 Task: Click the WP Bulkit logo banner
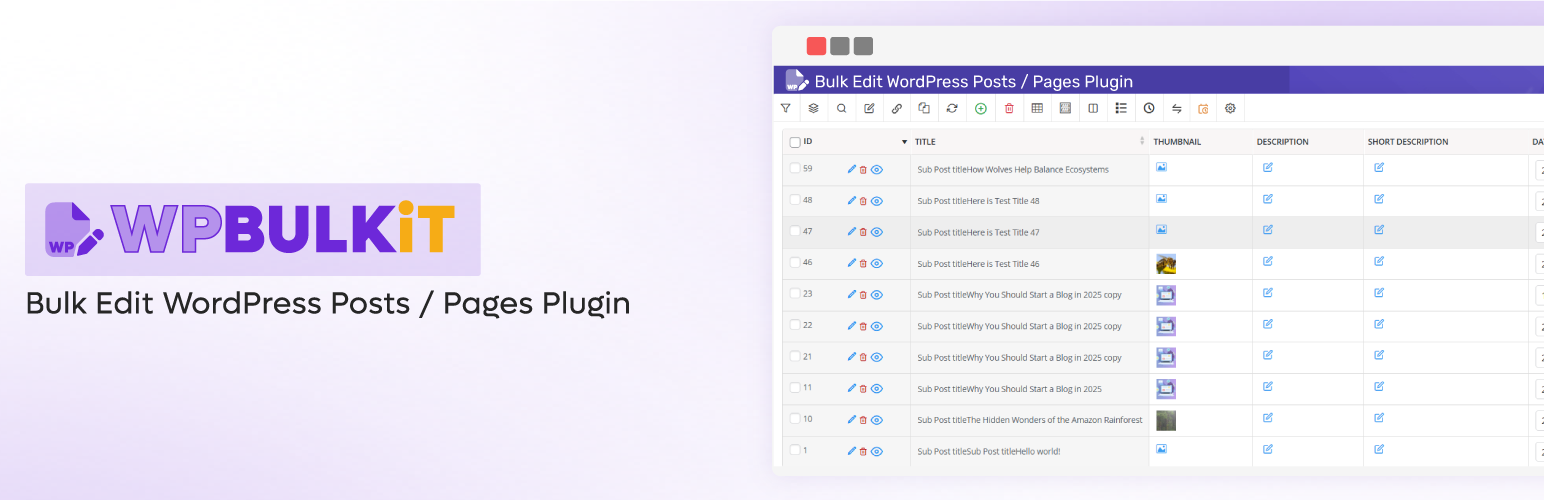click(252, 229)
